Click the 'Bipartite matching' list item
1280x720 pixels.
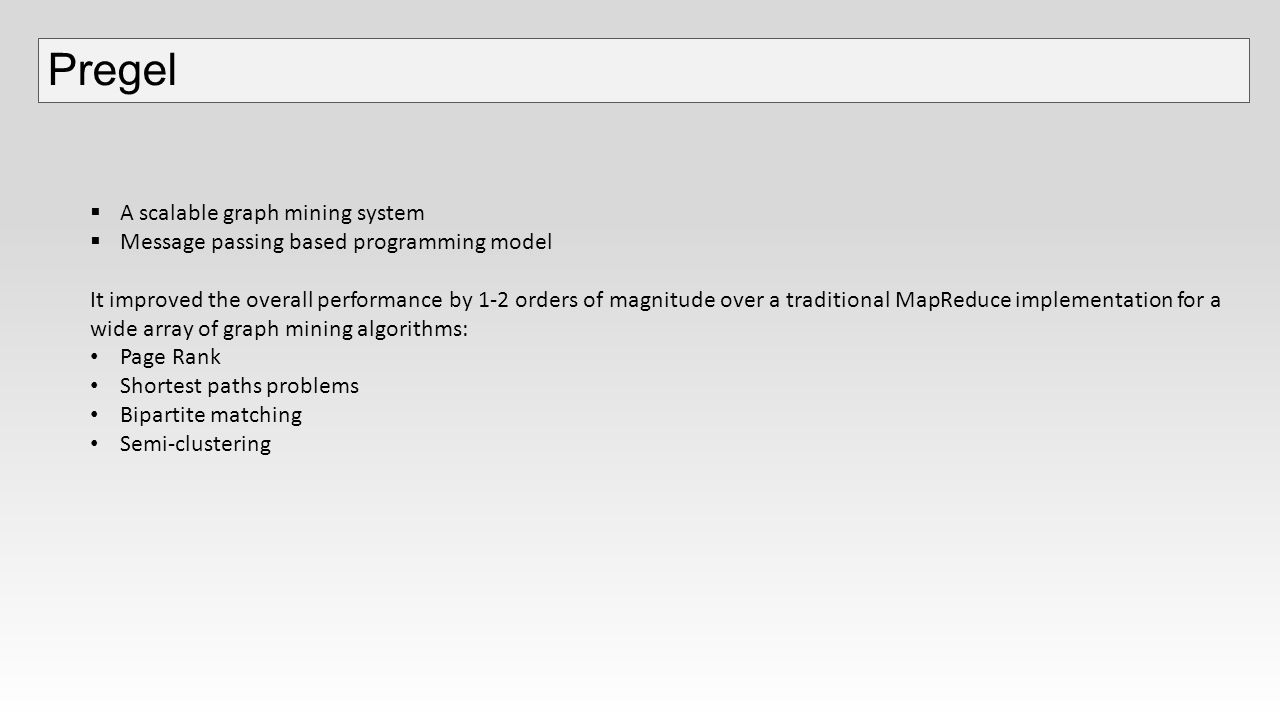(x=211, y=415)
